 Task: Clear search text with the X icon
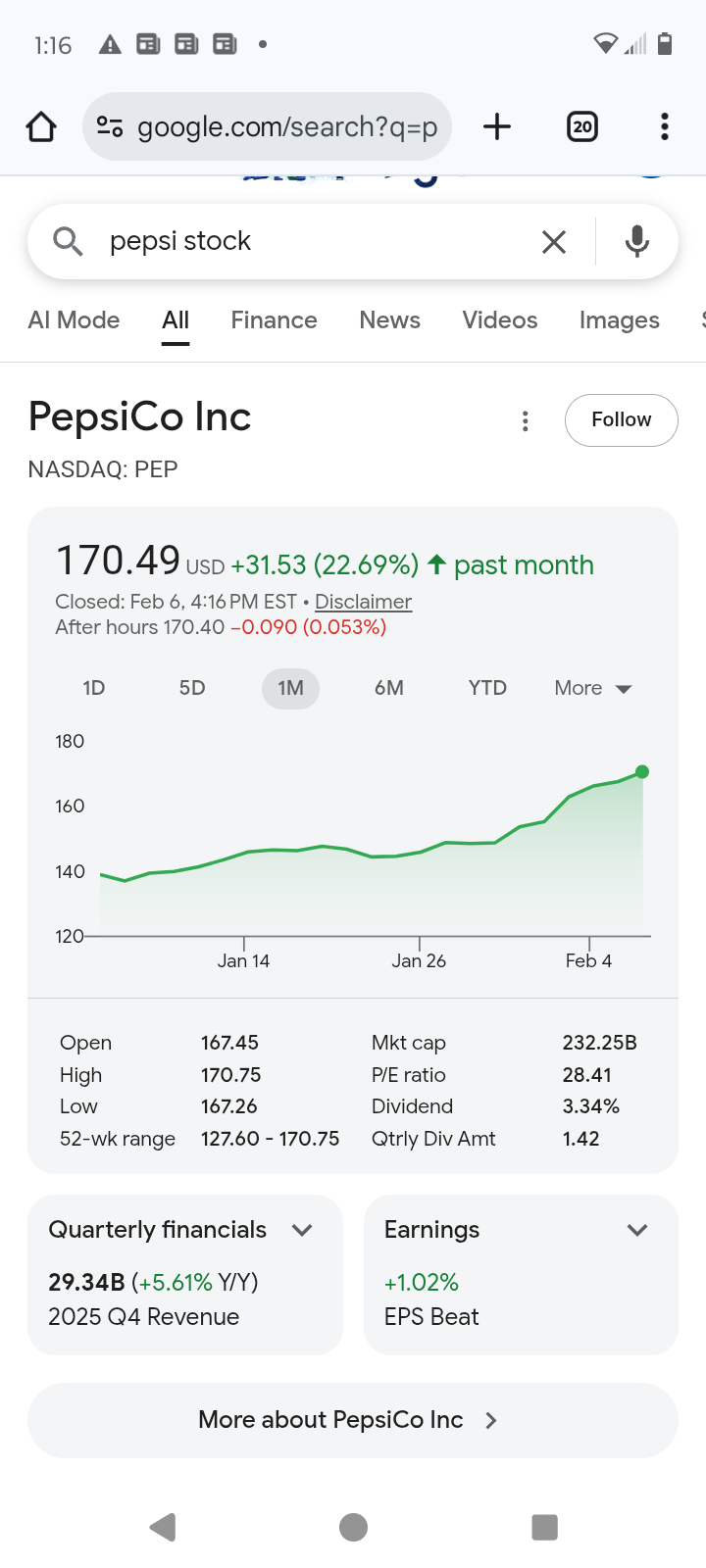pyautogui.click(x=554, y=241)
